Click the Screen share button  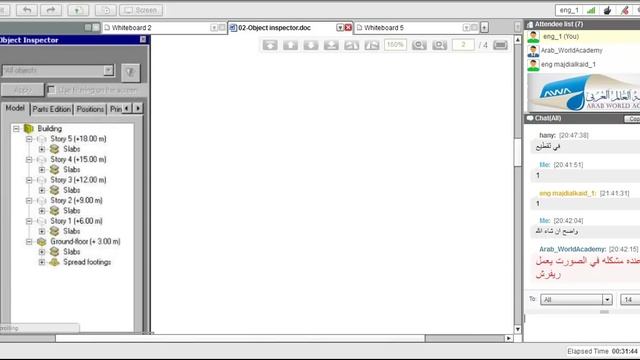[x=141, y=10]
